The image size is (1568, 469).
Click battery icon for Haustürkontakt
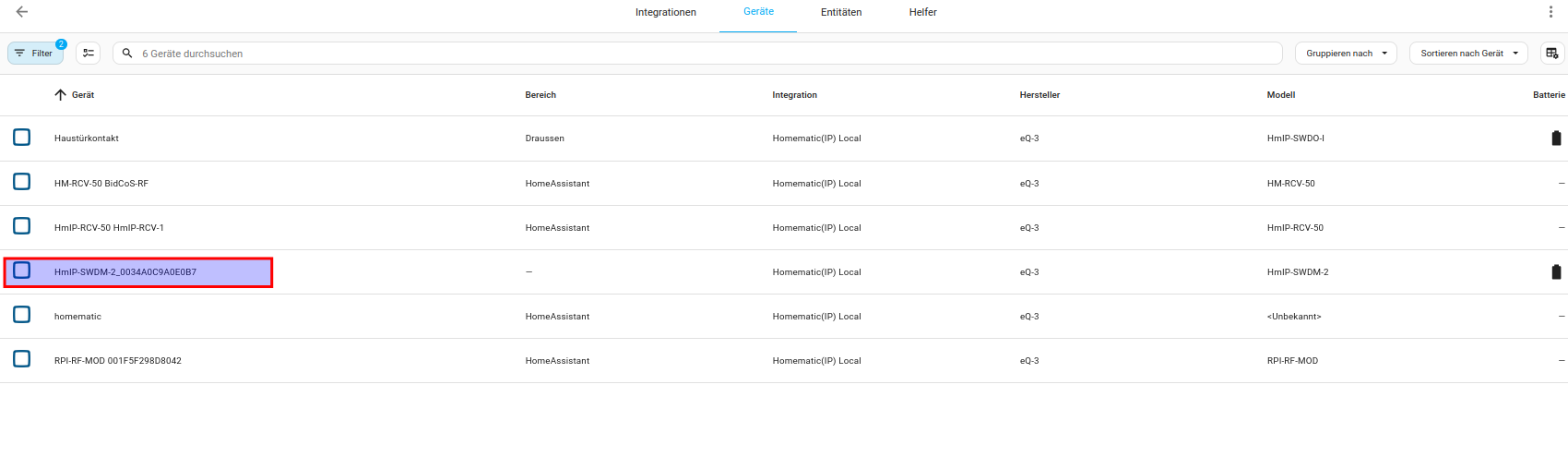(1556, 138)
